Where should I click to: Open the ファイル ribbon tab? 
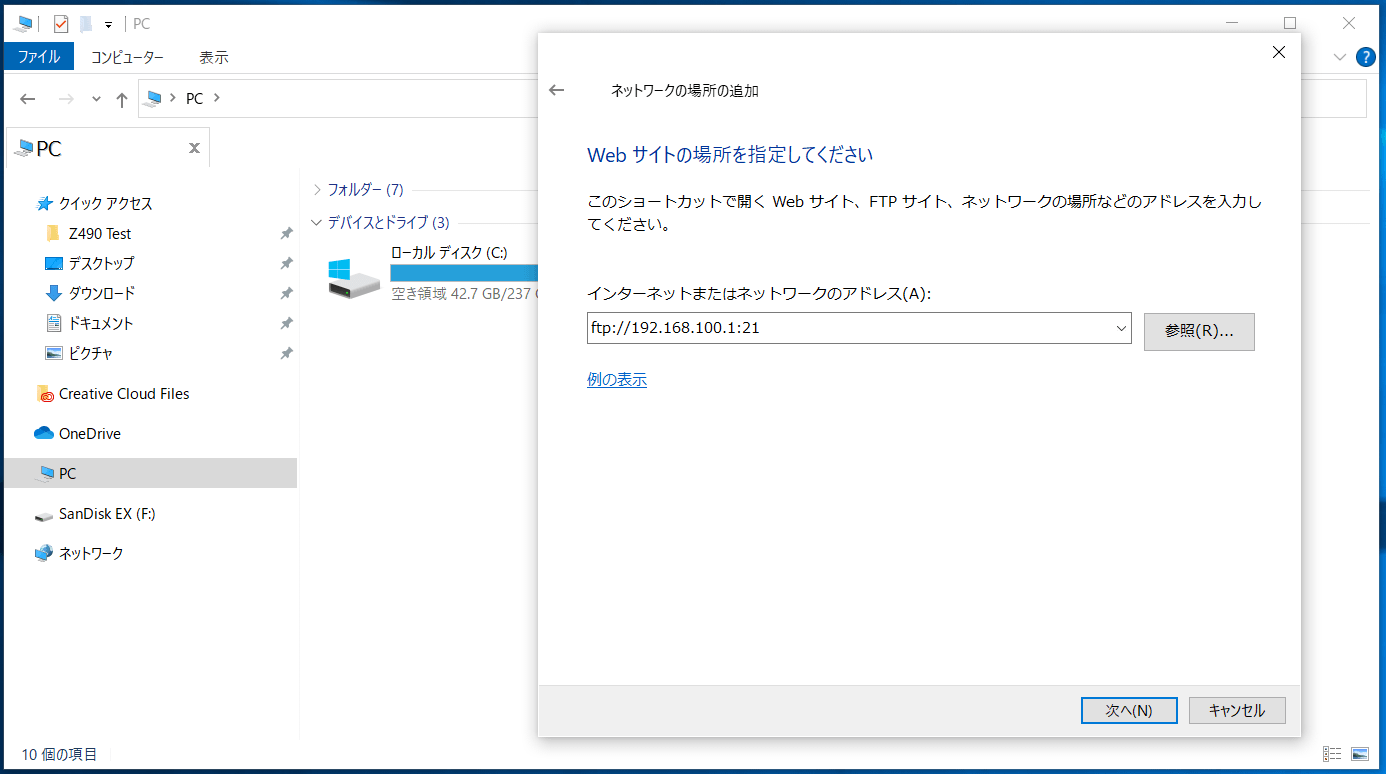pyautogui.click(x=39, y=57)
